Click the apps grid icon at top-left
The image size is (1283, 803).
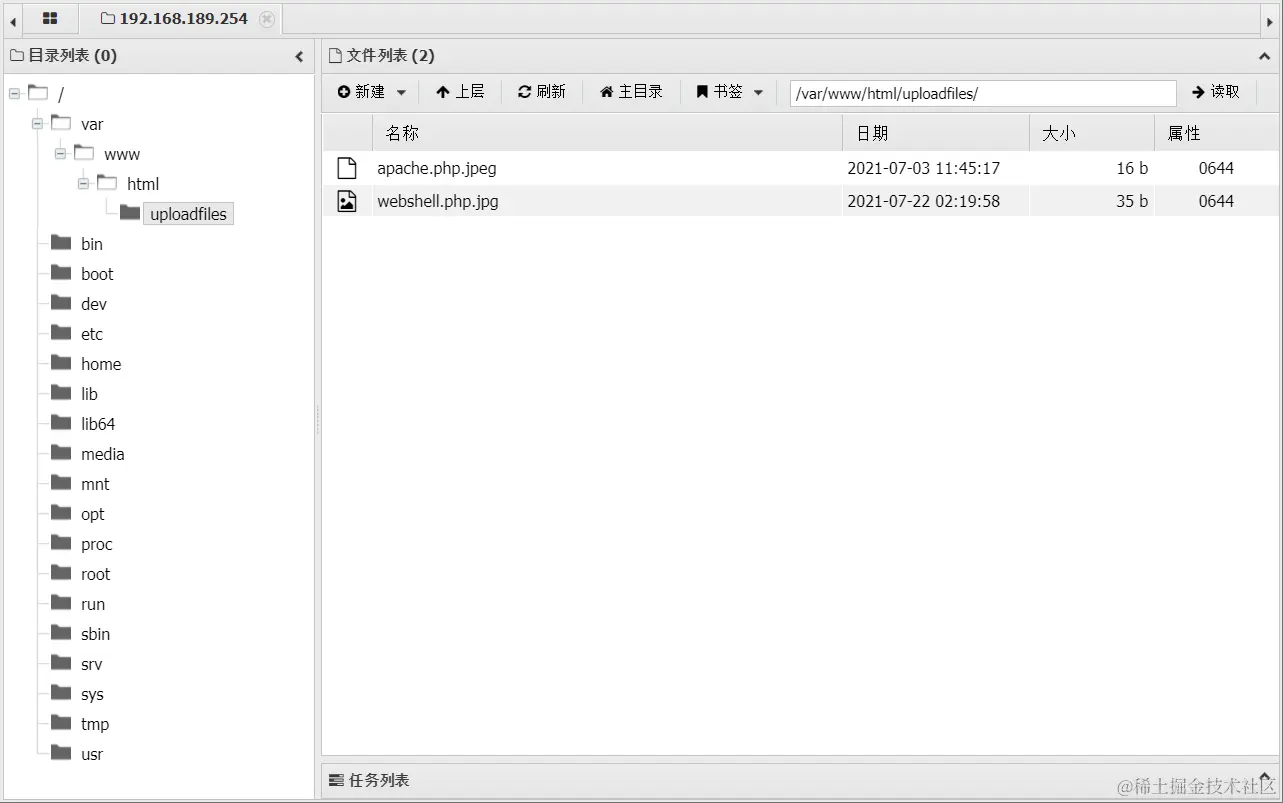pyautogui.click(x=49, y=18)
